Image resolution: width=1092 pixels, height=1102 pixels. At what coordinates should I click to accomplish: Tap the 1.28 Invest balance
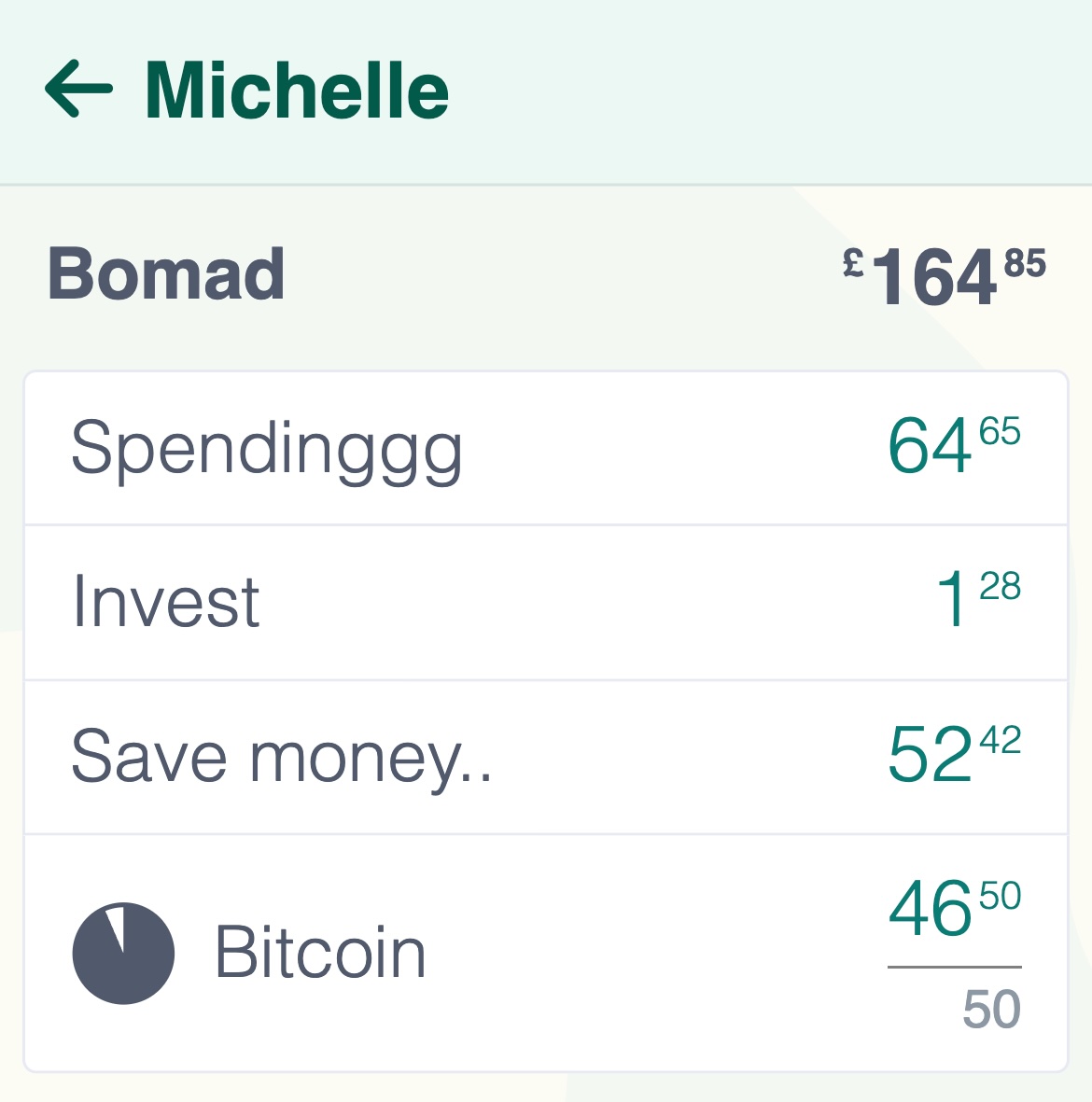(978, 599)
